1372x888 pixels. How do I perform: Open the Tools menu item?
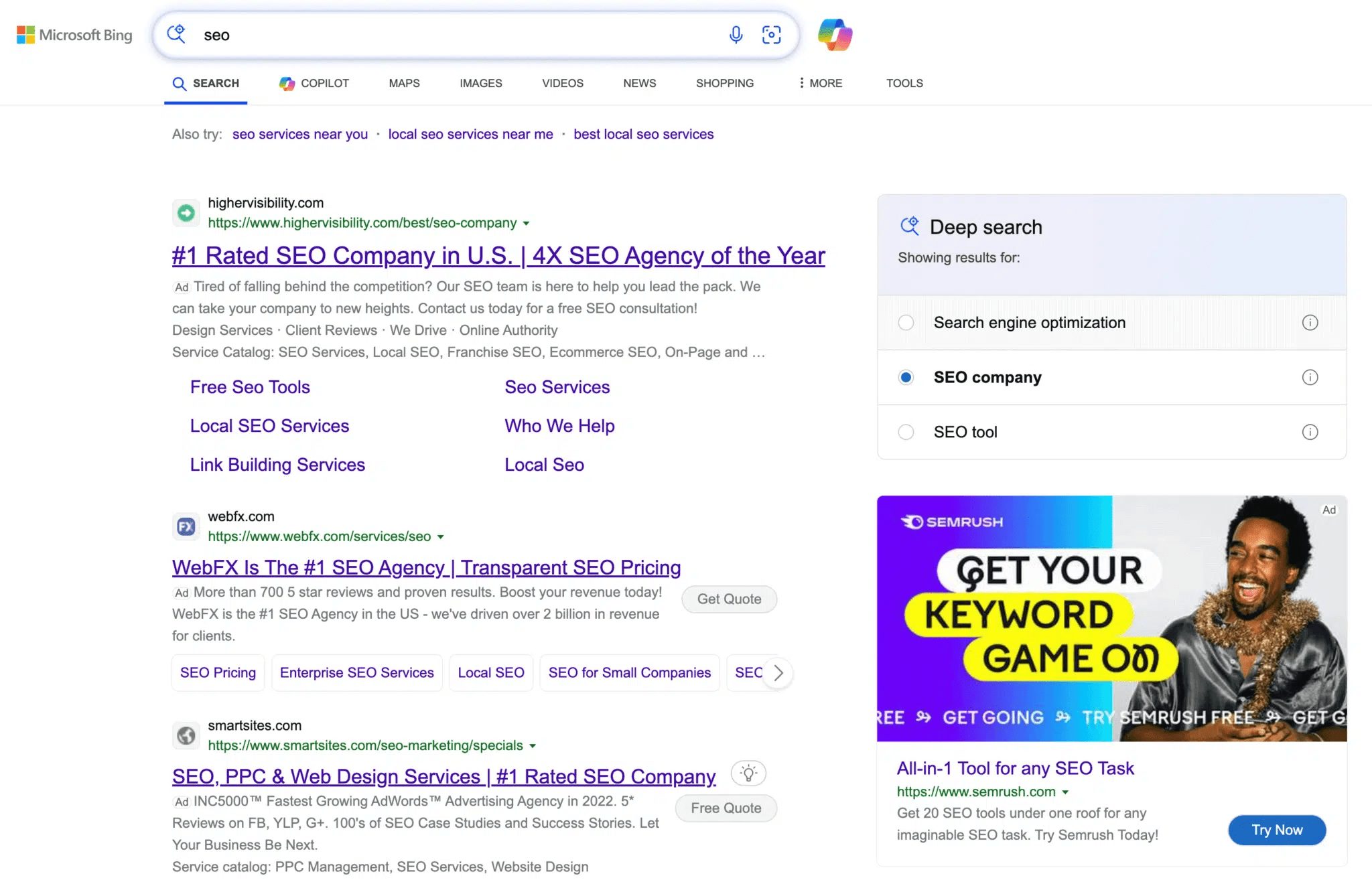click(x=904, y=83)
